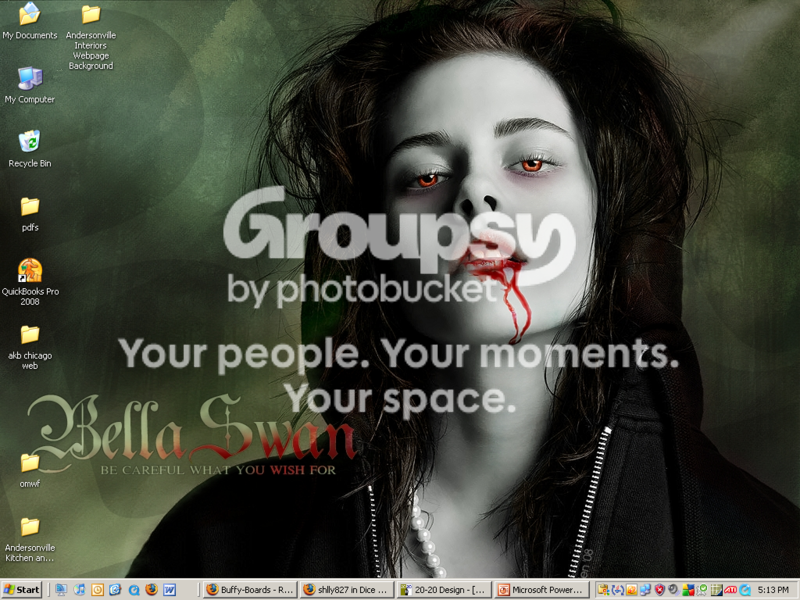Switch to shlly827 in Dice Firefox window
800x600 pixels.
347,590
